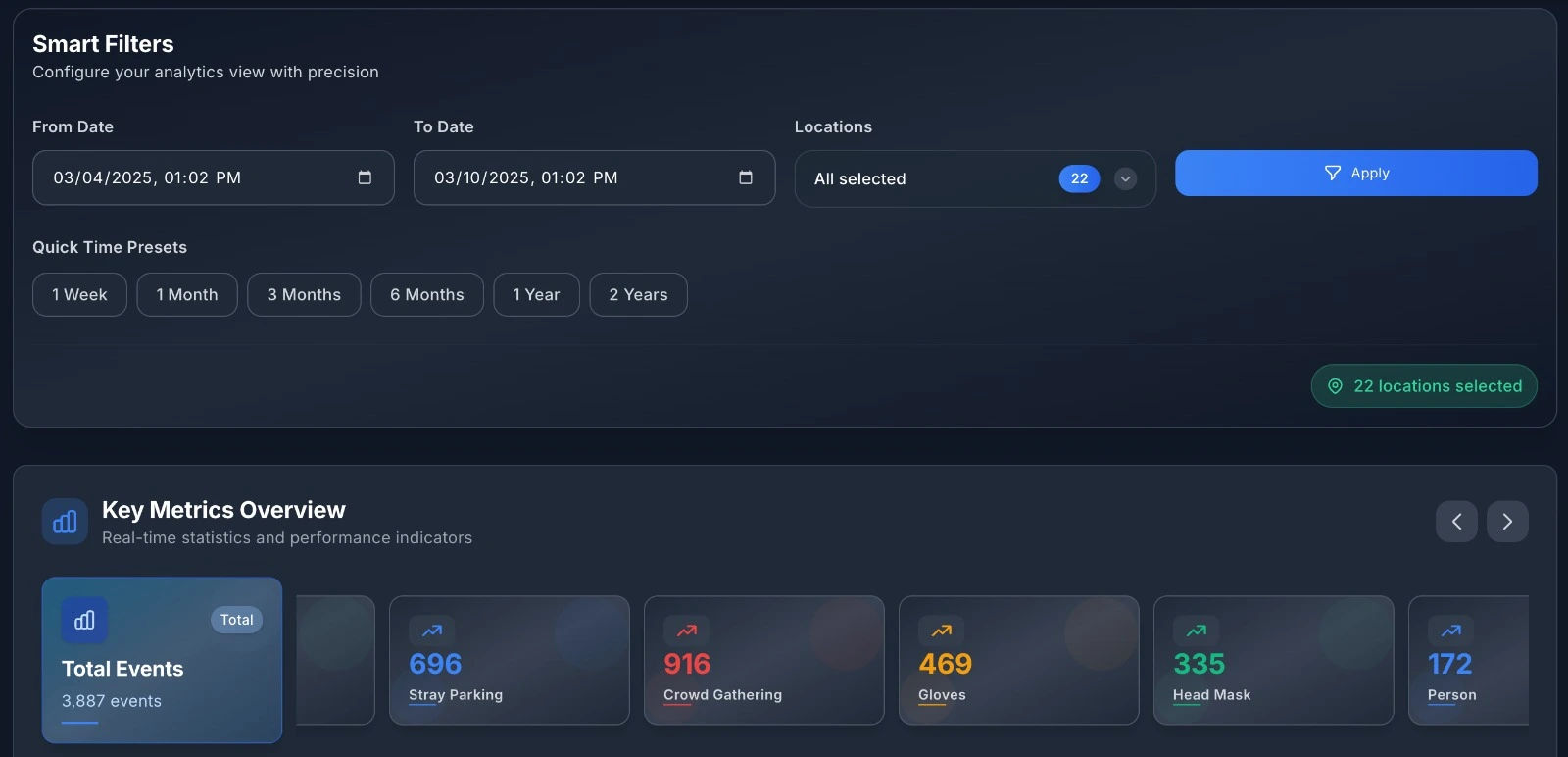Viewport: 1568px width, 757px height.
Task: Open the From Date calendar picker icon
Action: (x=365, y=177)
